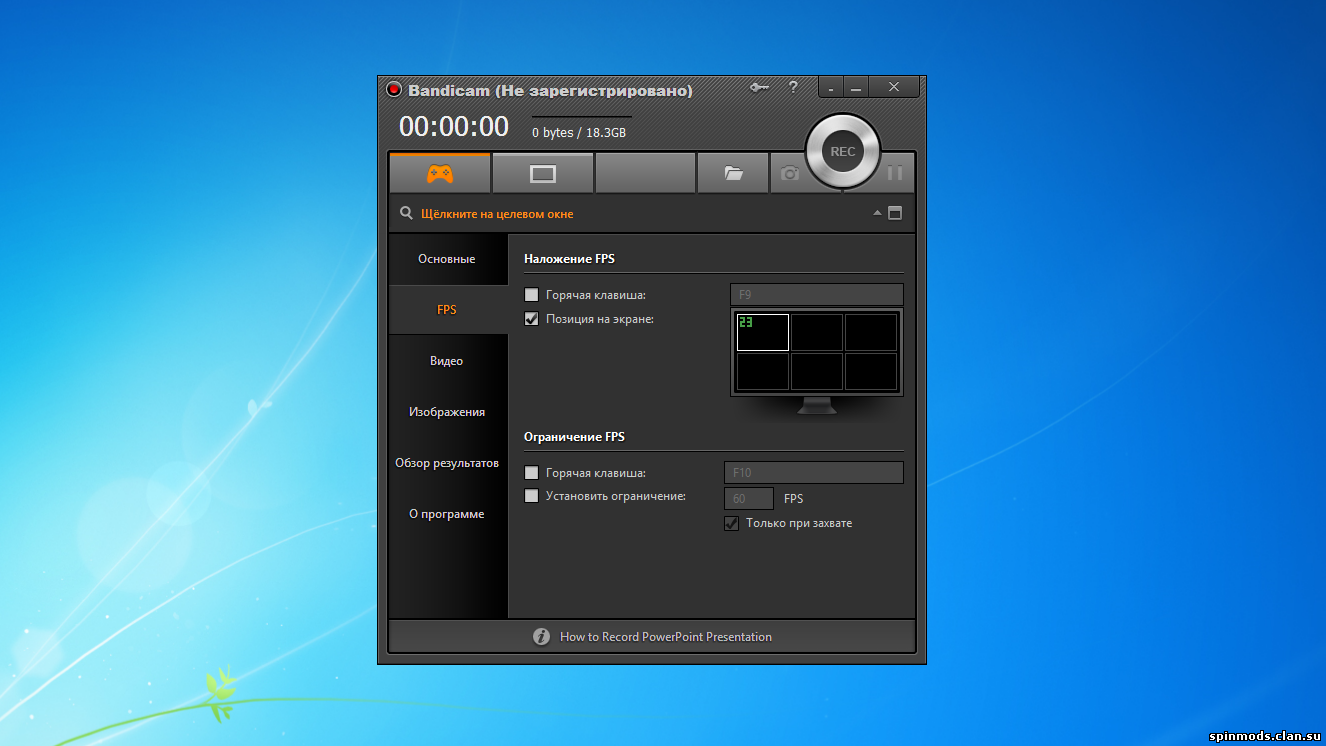
Task: Select the game recording mode gamepad icon
Action: [x=440, y=173]
